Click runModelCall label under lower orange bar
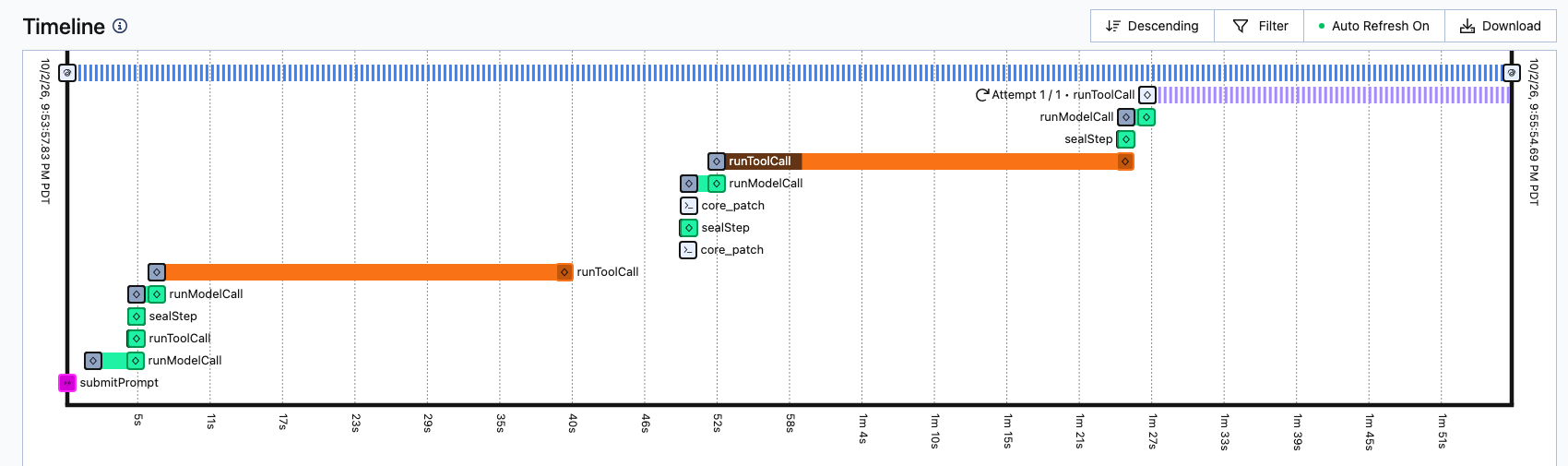Screen dimensions: 1568x466 (x=207, y=294)
